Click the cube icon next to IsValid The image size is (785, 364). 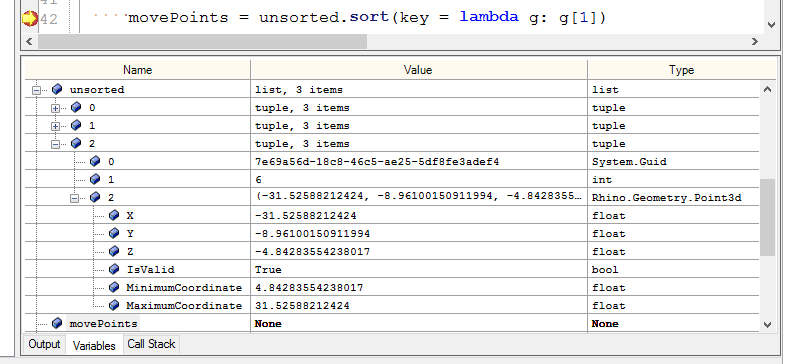coord(114,269)
